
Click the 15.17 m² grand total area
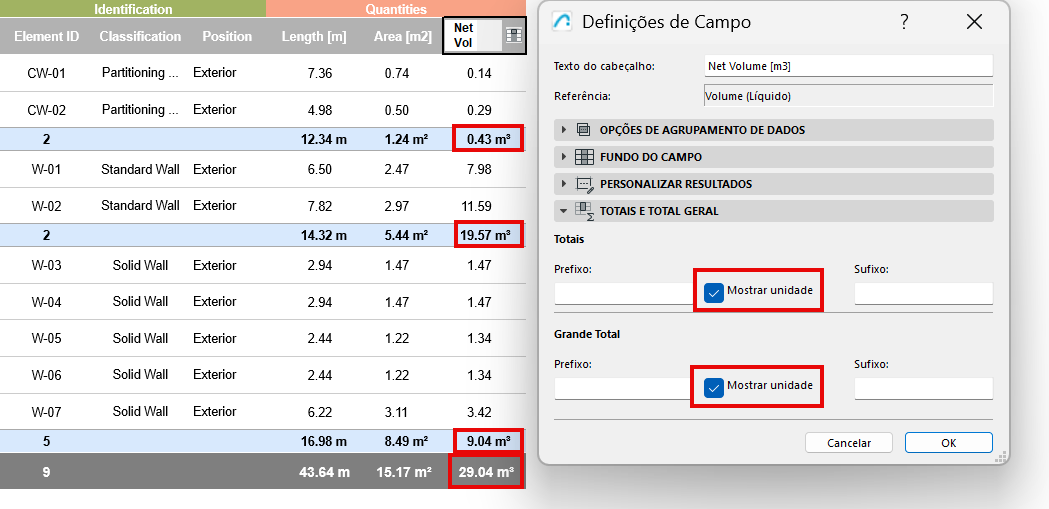[x=403, y=472]
